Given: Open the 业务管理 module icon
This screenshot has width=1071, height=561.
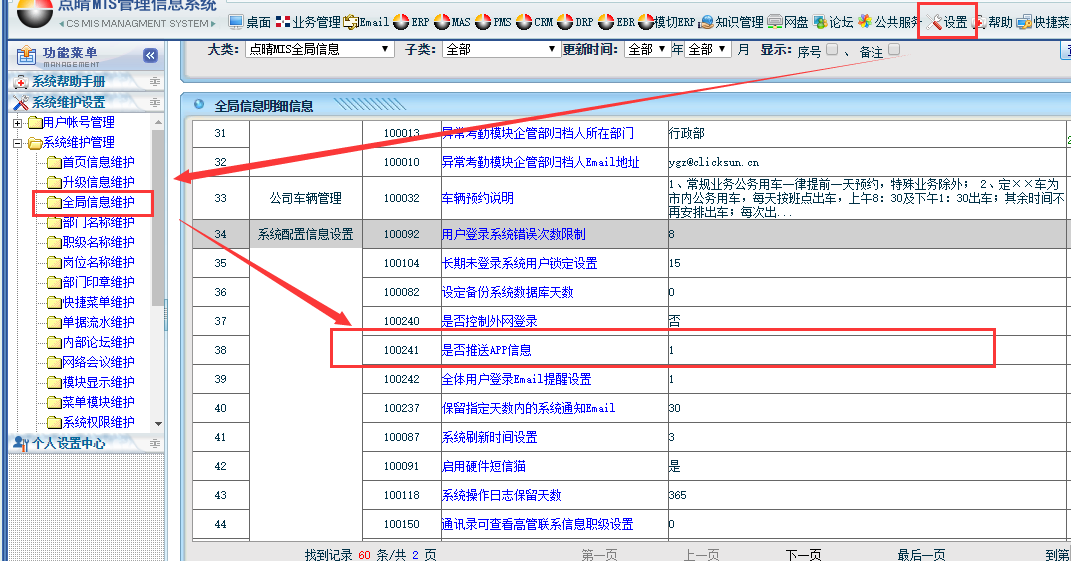Looking at the screenshot, I should (x=283, y=22).
